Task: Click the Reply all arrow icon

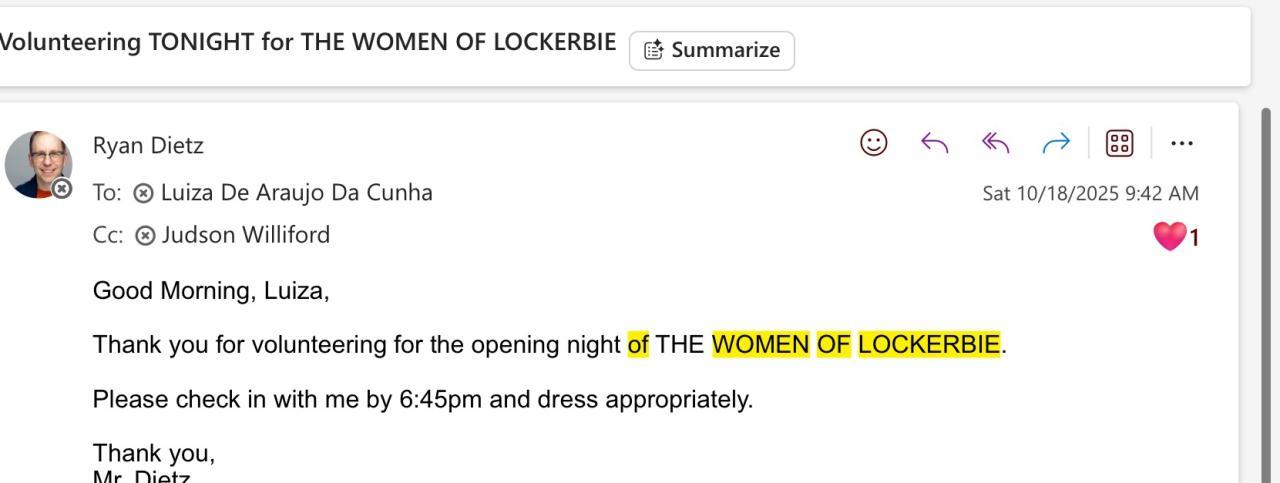Action: coord(996,144)
